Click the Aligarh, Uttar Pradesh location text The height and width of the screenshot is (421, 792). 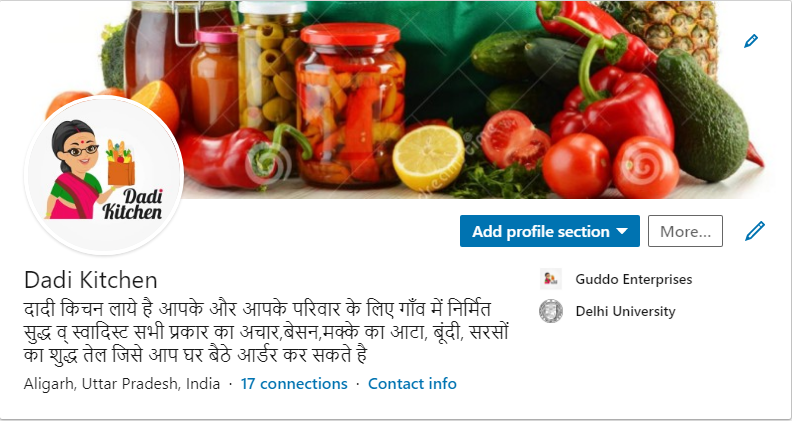(122, 384)
